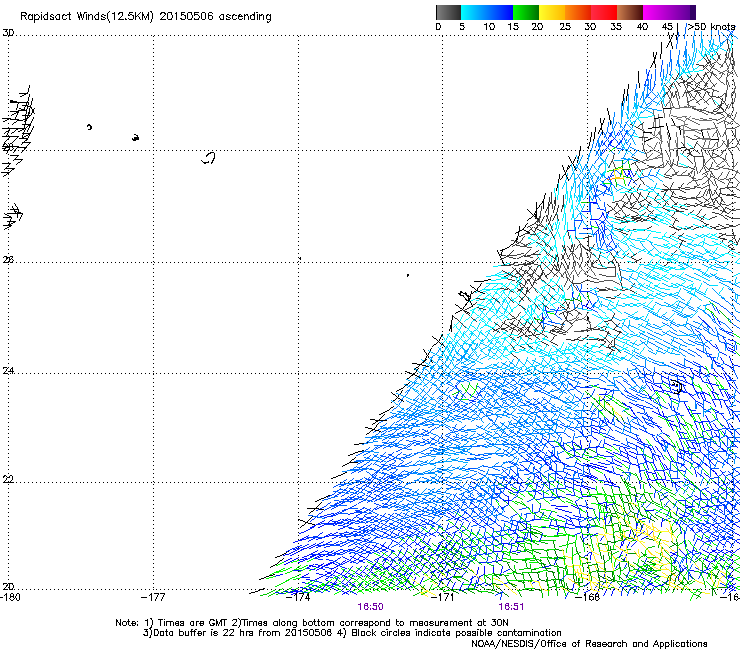The image size is (740, 650).
Task: Click the gray 0-5 knots color segment
Action: [x=448, y=12]
